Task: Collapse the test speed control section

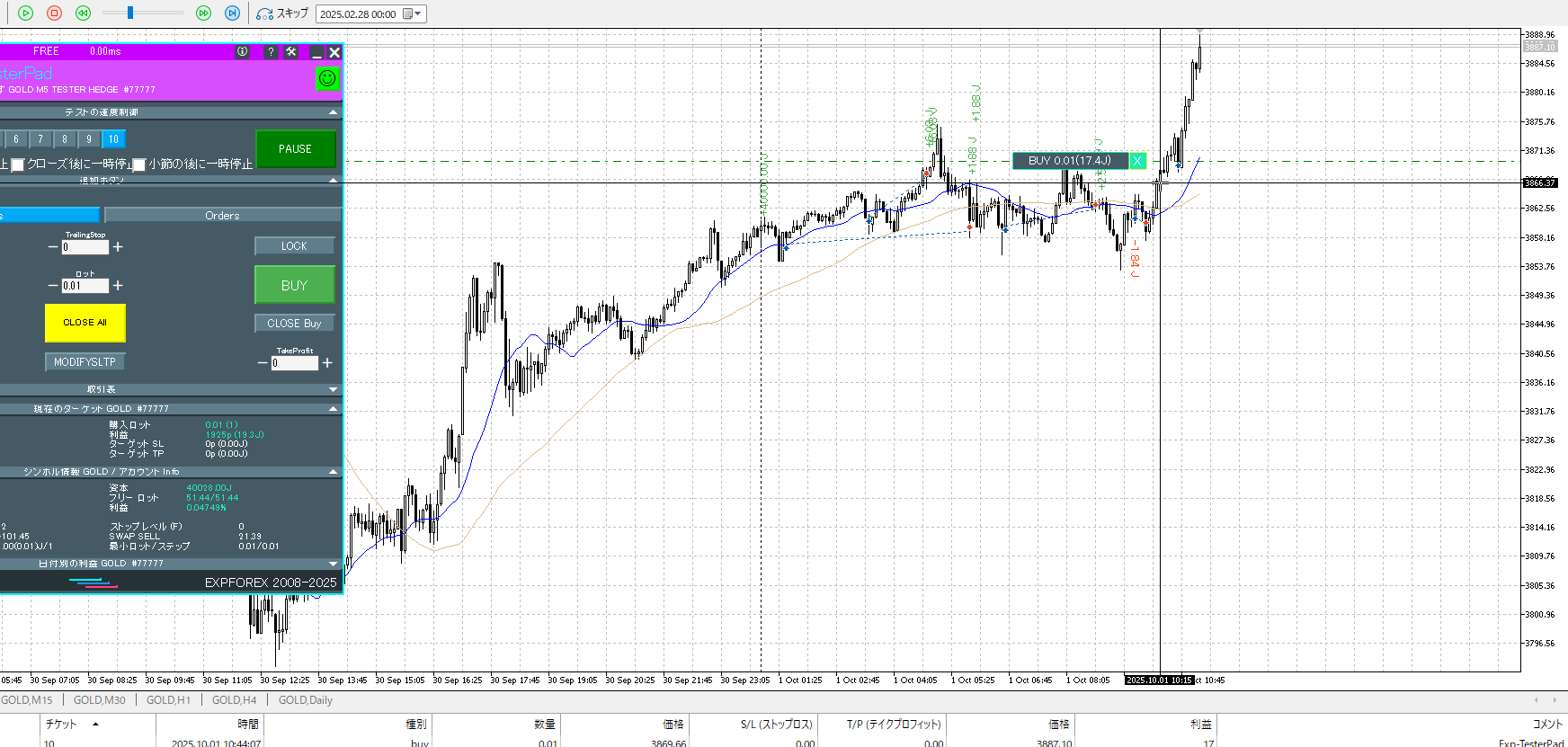Action: pos(334,112)
